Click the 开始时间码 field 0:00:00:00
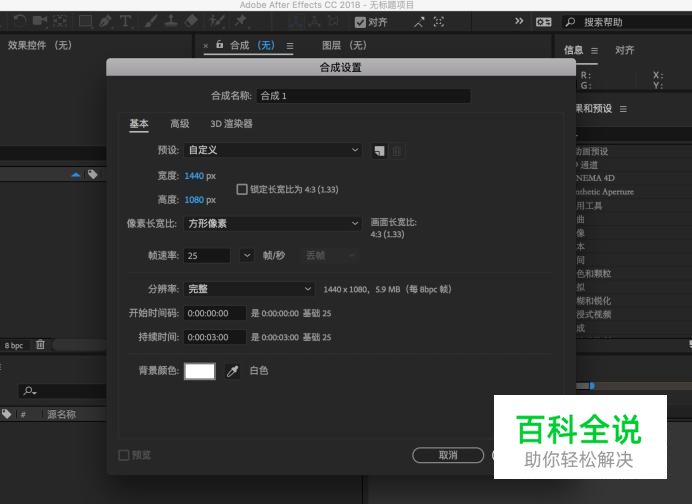 [214, 313]
